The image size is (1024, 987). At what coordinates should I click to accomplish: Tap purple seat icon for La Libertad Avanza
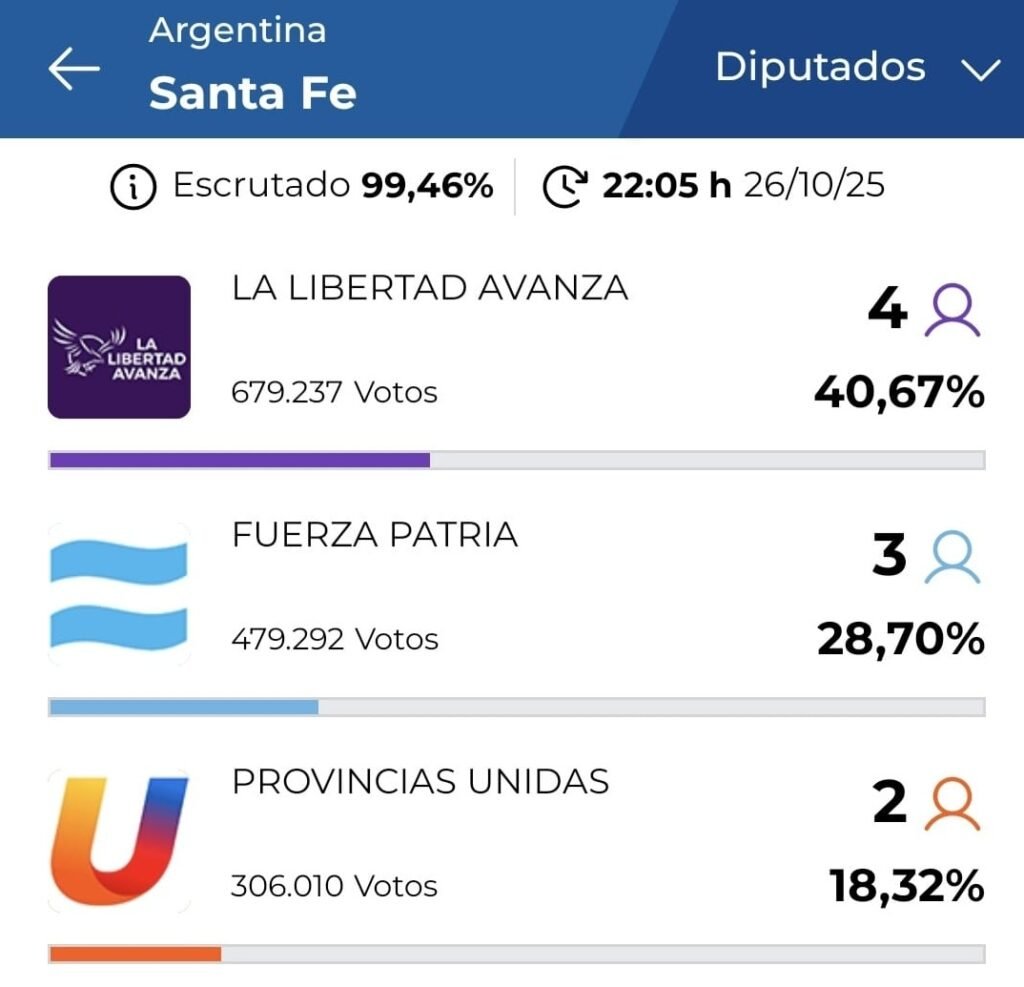[x=953, y=311]
